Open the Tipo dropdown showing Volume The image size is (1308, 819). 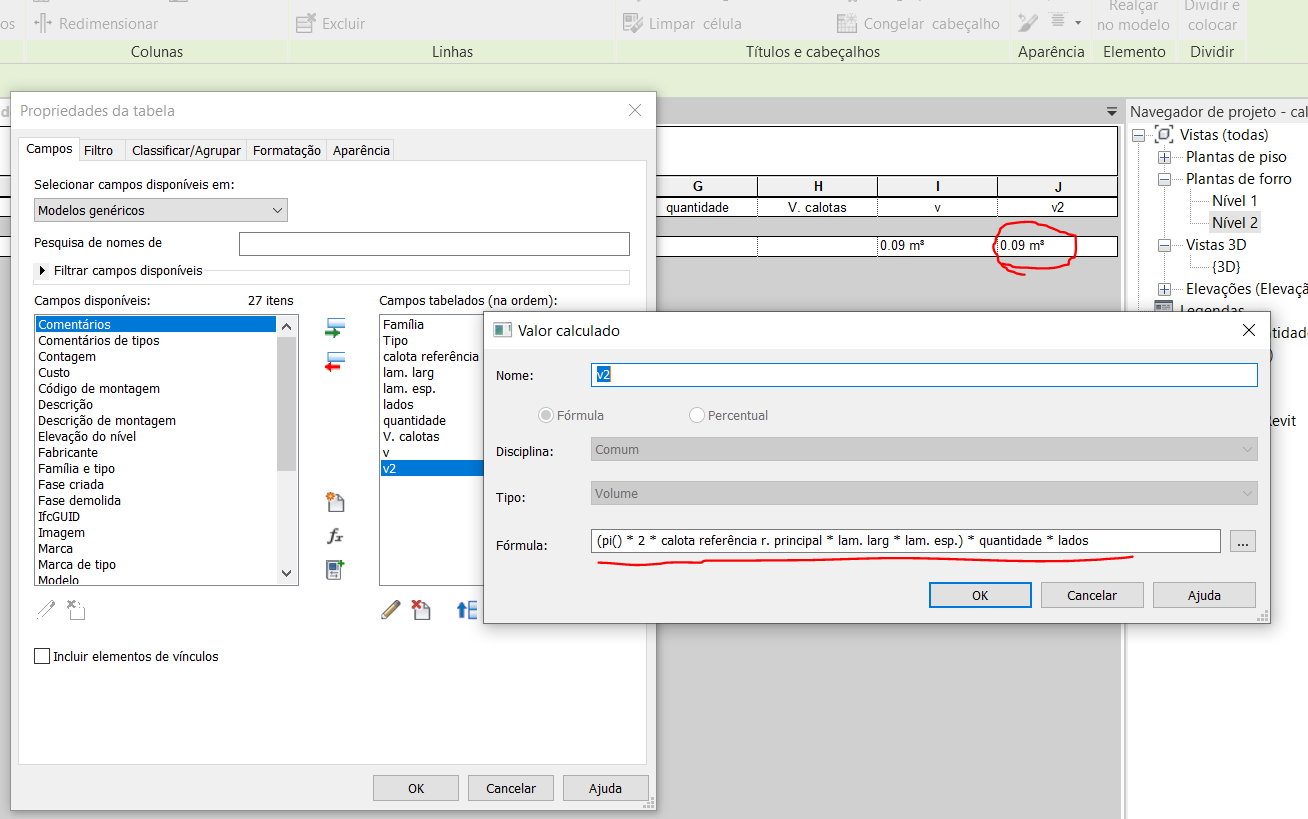pyautogui.click(x=924, y=493)
